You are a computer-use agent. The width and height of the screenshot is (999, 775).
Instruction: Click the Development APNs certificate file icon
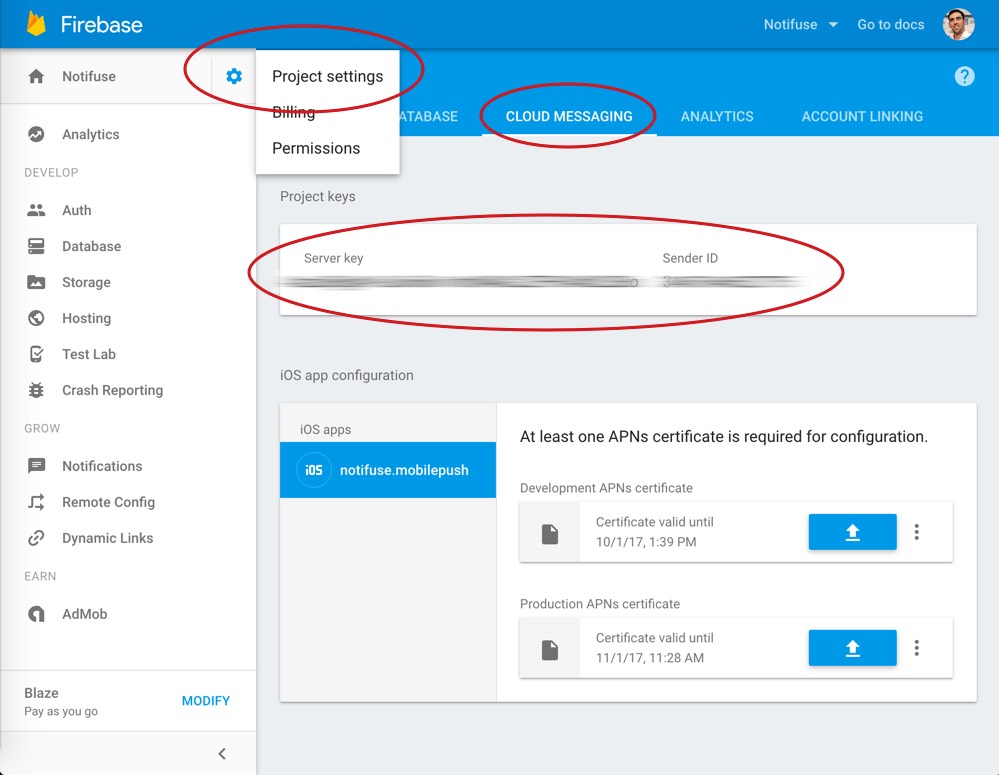[x=550, y=533]
